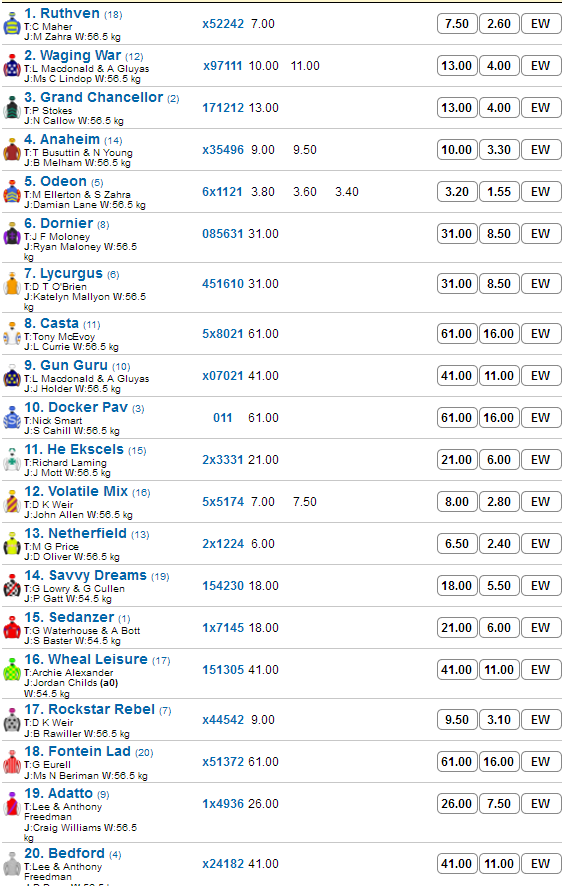Select Odeon win odds 3.20
Screen dimensions: 566x886
coord(457,192)
